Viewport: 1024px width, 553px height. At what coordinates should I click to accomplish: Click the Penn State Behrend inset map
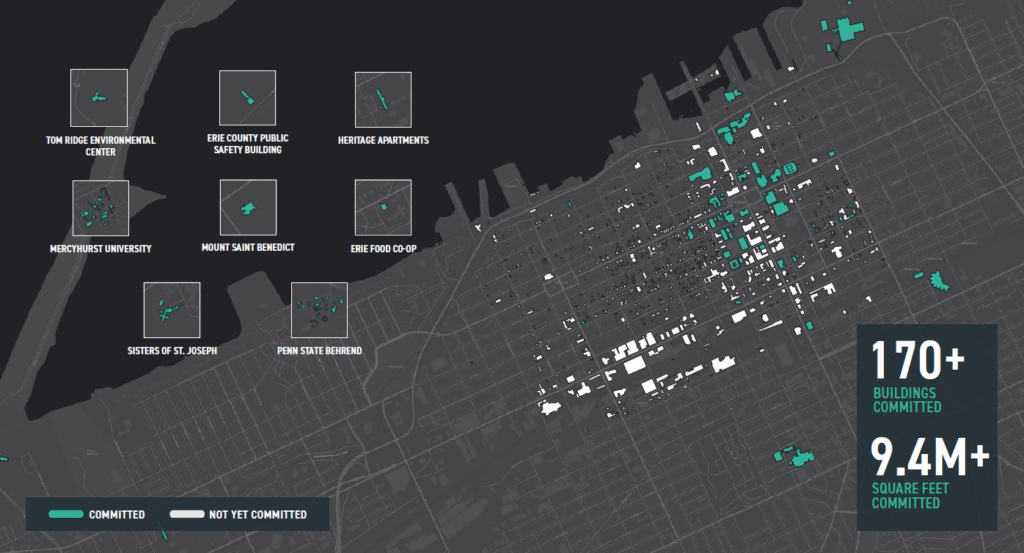(x=319, y=310)
